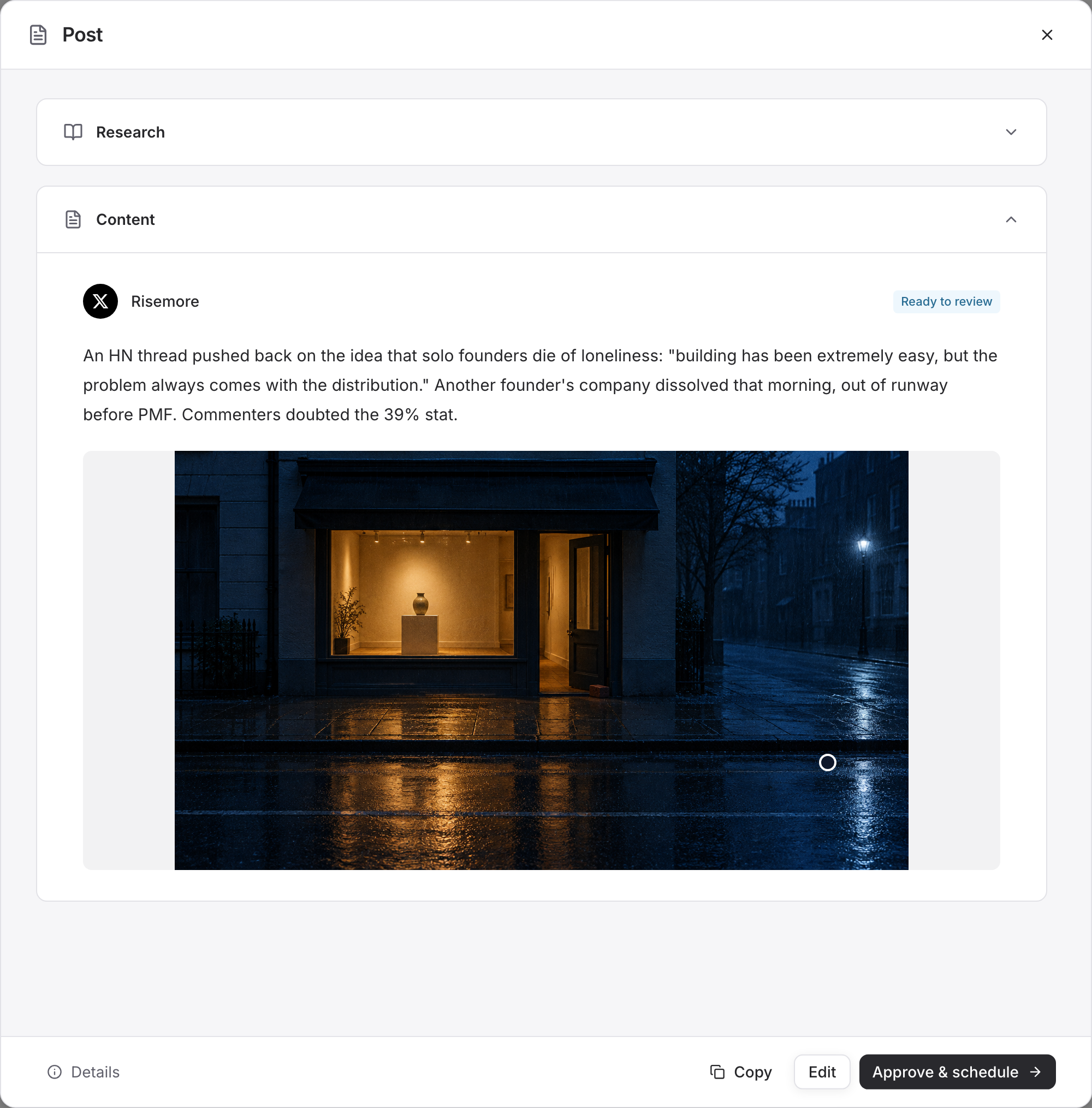
Task: Click the Research section title
Action: pos(130,132)
